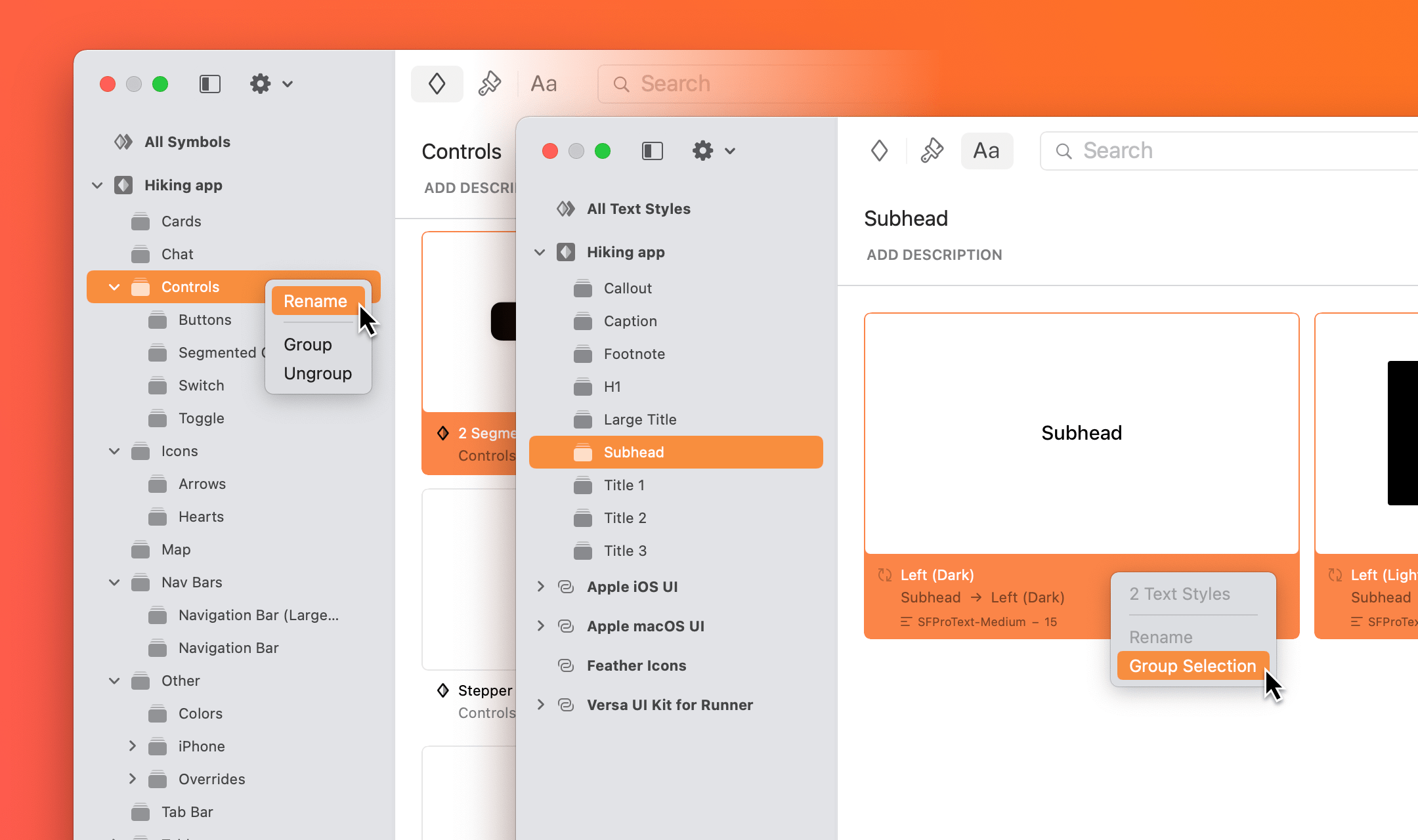Open the Text Styles Aa tab in front window

pyautogui.click(x=986, y=151)
